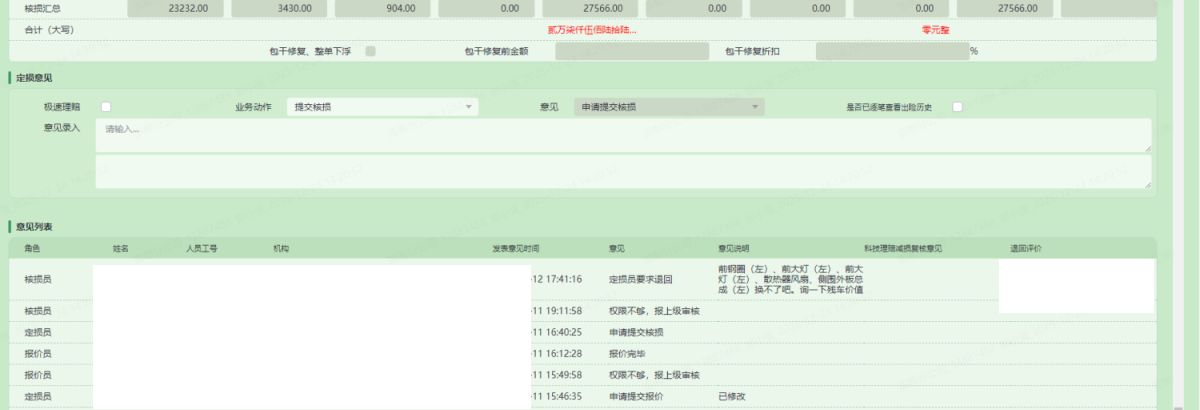
Task: Select the row with 定损员要求退回 opinion
Action: 640,279
